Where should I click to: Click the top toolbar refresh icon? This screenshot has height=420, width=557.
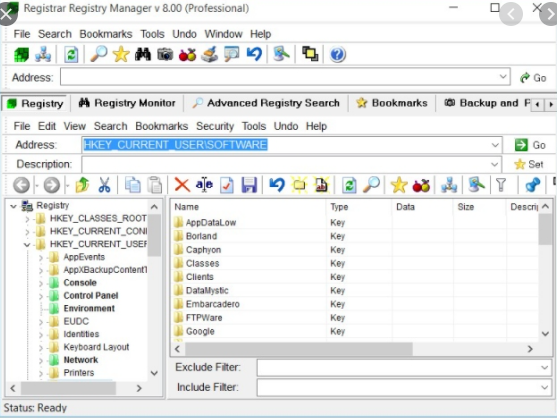71,55
